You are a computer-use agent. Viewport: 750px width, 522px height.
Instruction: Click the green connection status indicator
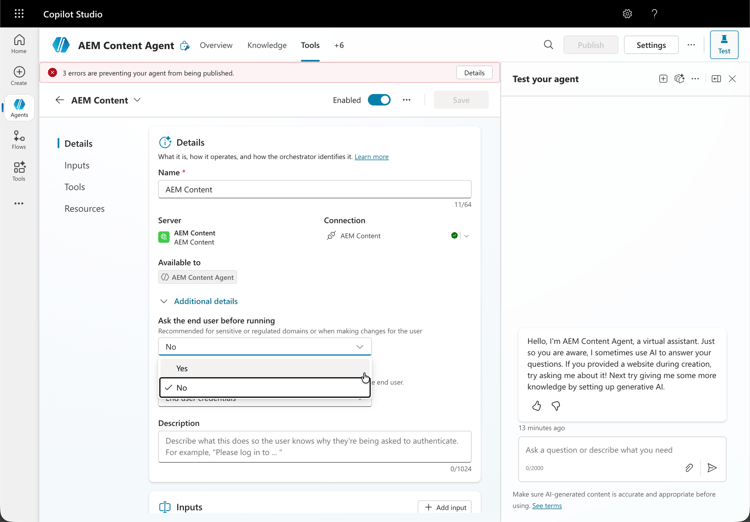454,235
